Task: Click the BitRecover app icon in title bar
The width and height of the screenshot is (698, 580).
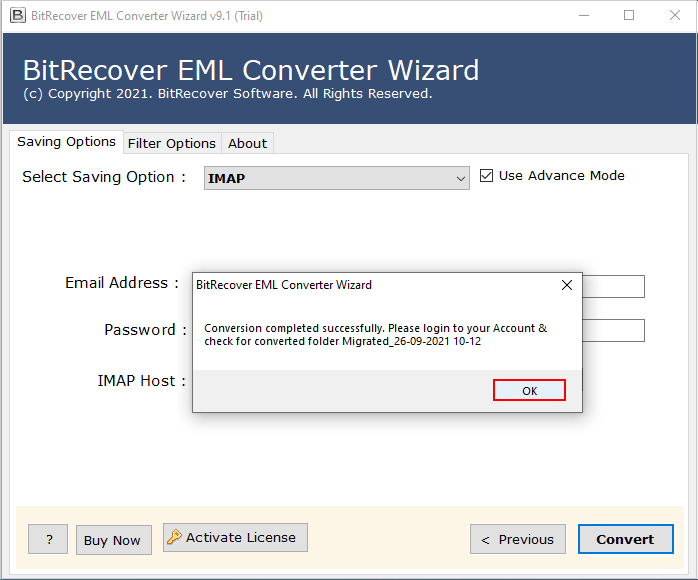Action: (18, 16)
